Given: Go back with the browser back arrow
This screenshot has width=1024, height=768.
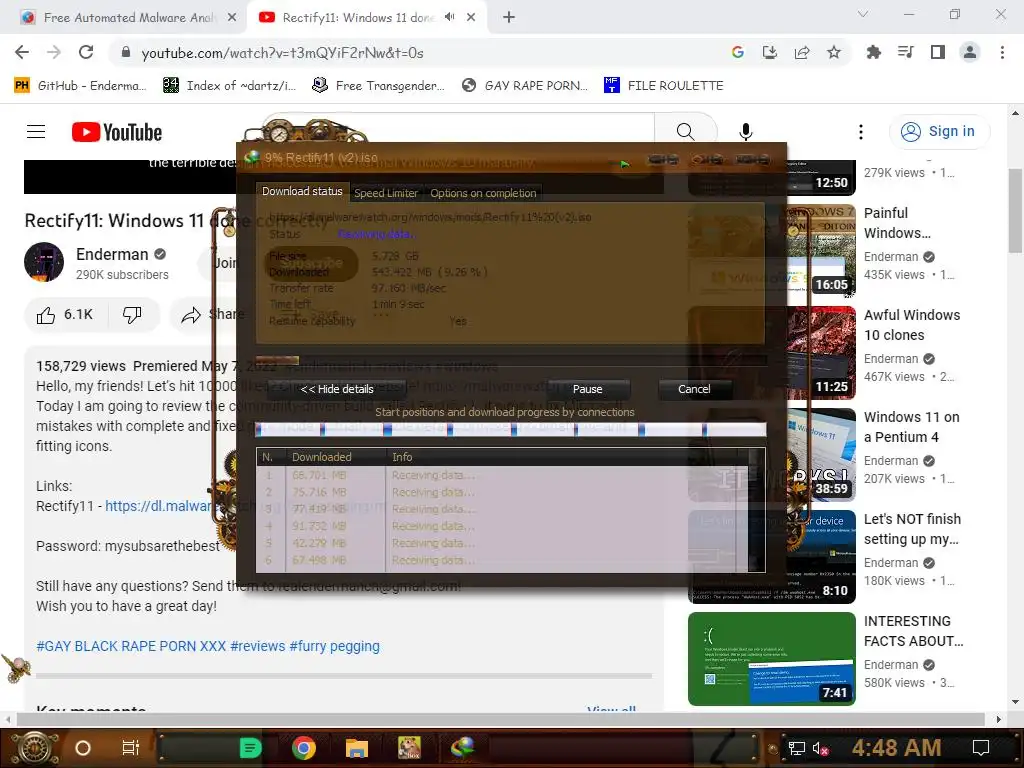Looking at the screenshot, I should [22, 52].
